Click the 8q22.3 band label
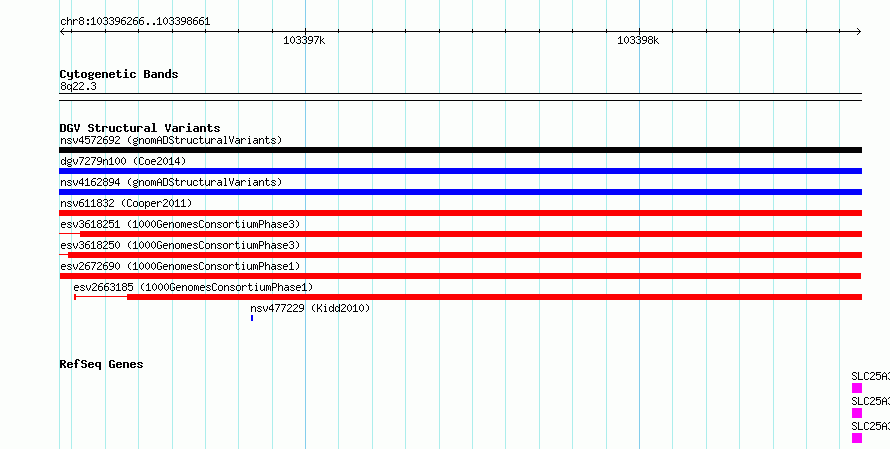The image size is (890, 449). coord(78,86)
